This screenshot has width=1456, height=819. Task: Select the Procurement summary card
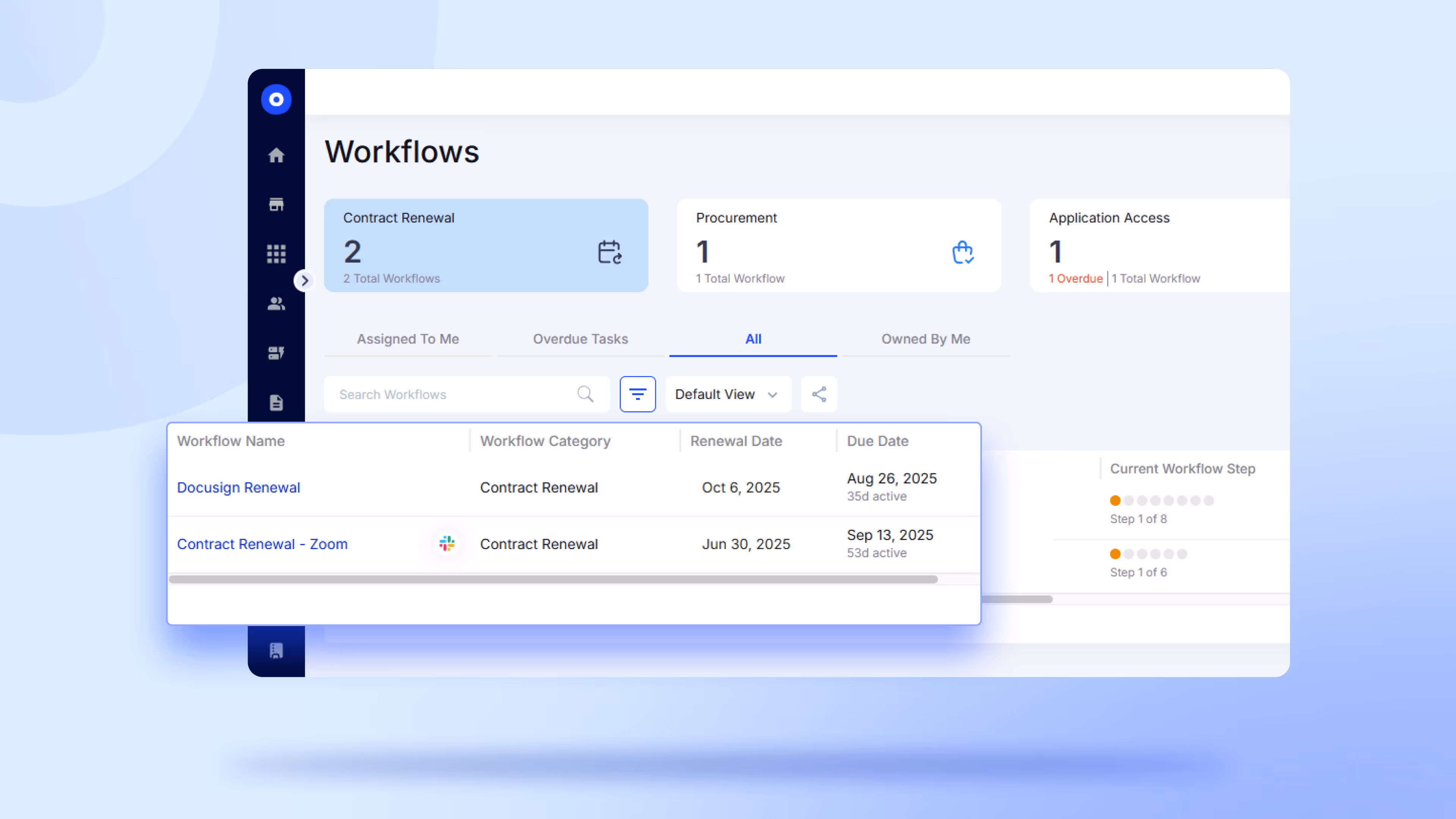pos(839,245)
